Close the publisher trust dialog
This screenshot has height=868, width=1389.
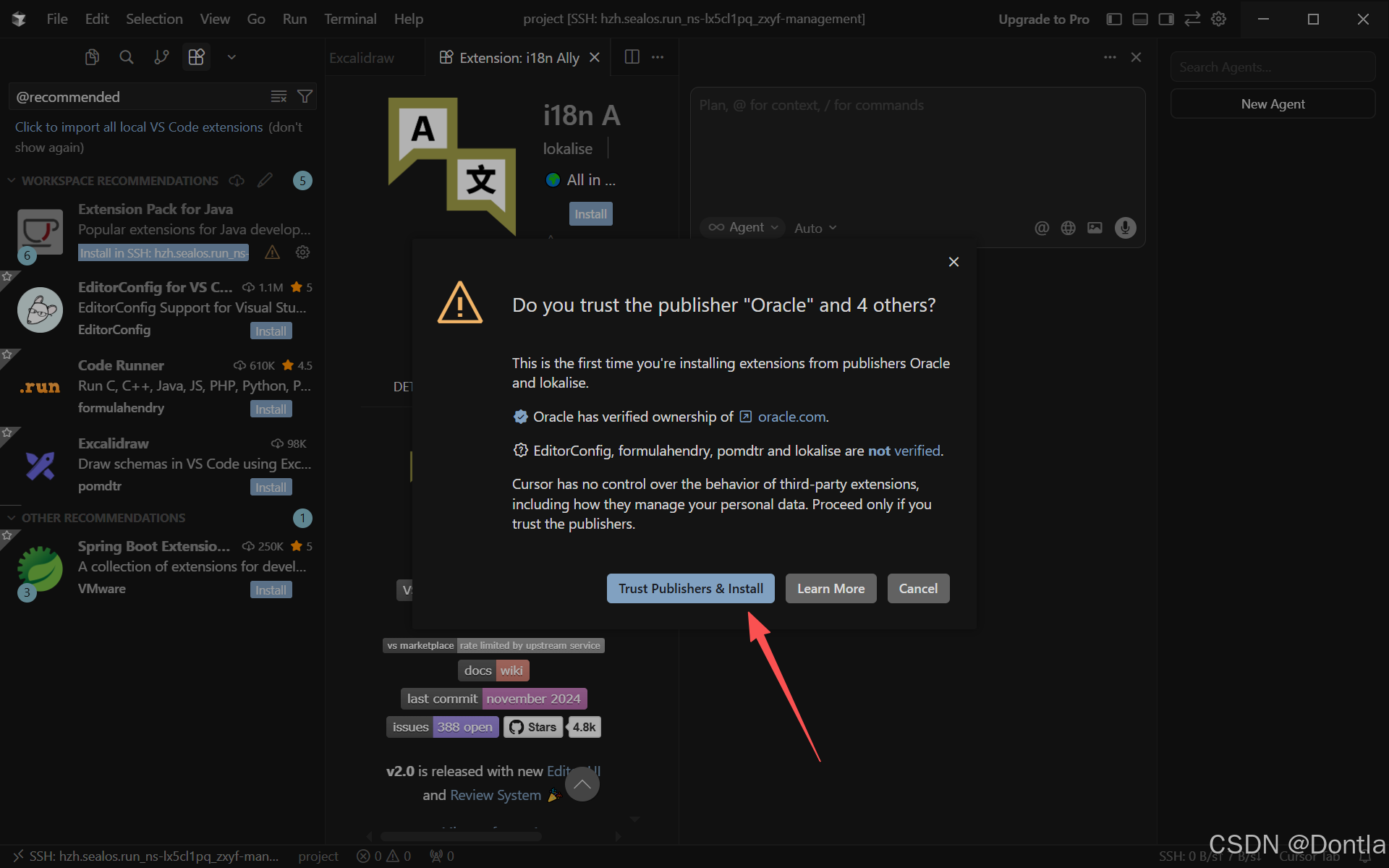click(953, 262)
